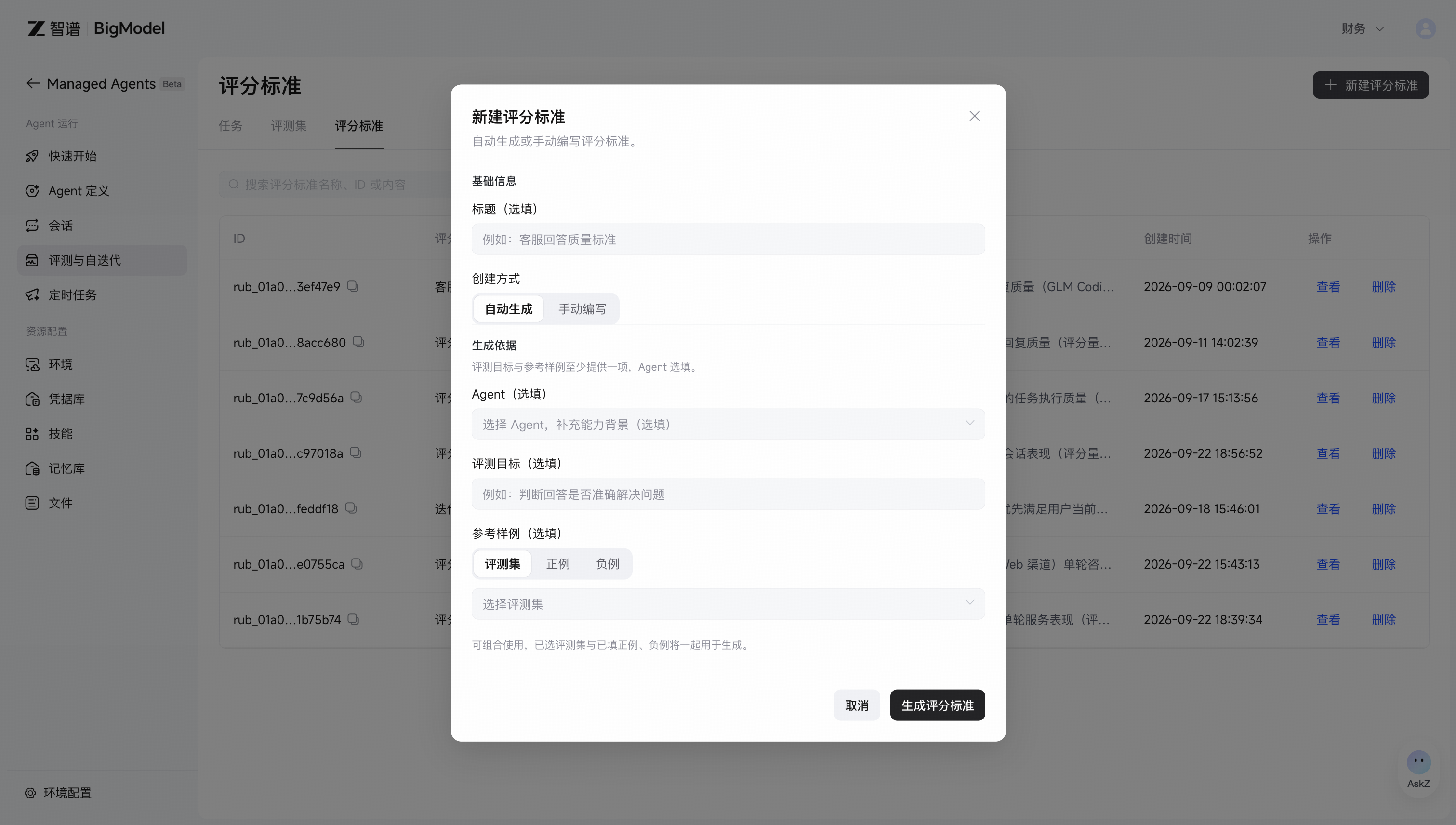The height and width of the screenshot is (825, 1456).
Task: Delete rubric created 2026-09-11 14:02:39
Action: (x=1383, y=342)
